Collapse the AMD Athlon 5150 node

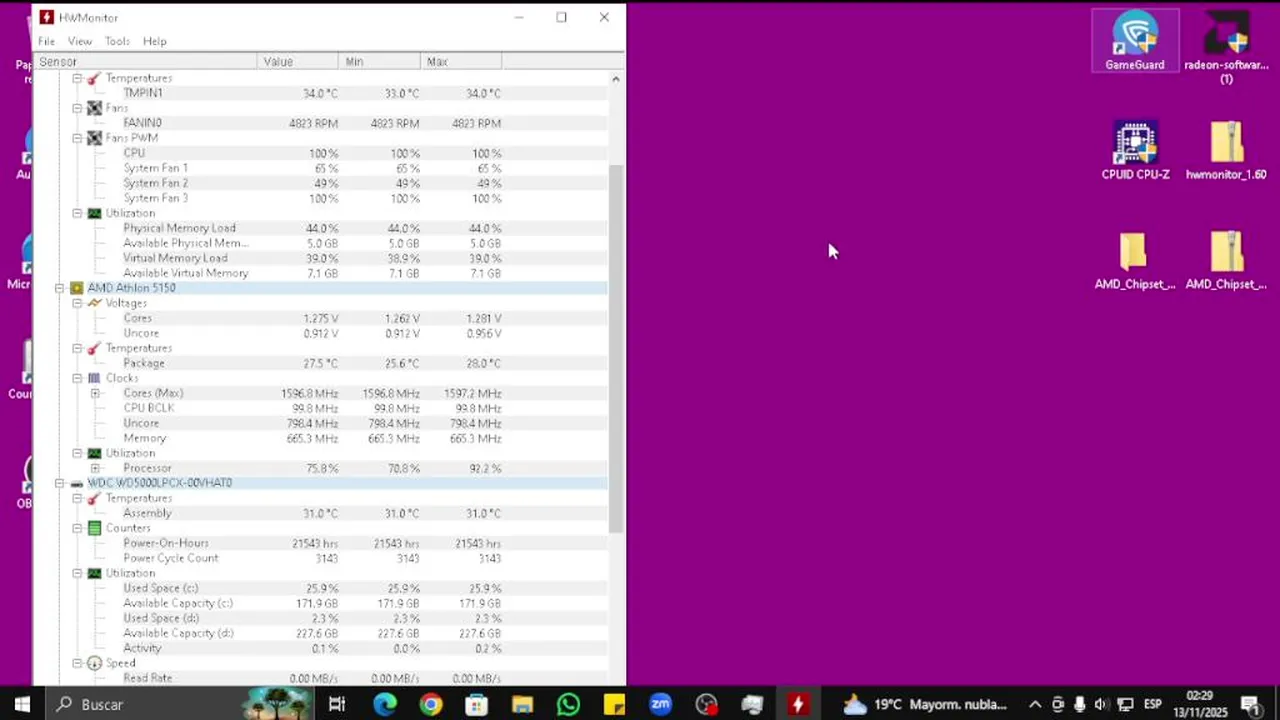coord(60,288)
